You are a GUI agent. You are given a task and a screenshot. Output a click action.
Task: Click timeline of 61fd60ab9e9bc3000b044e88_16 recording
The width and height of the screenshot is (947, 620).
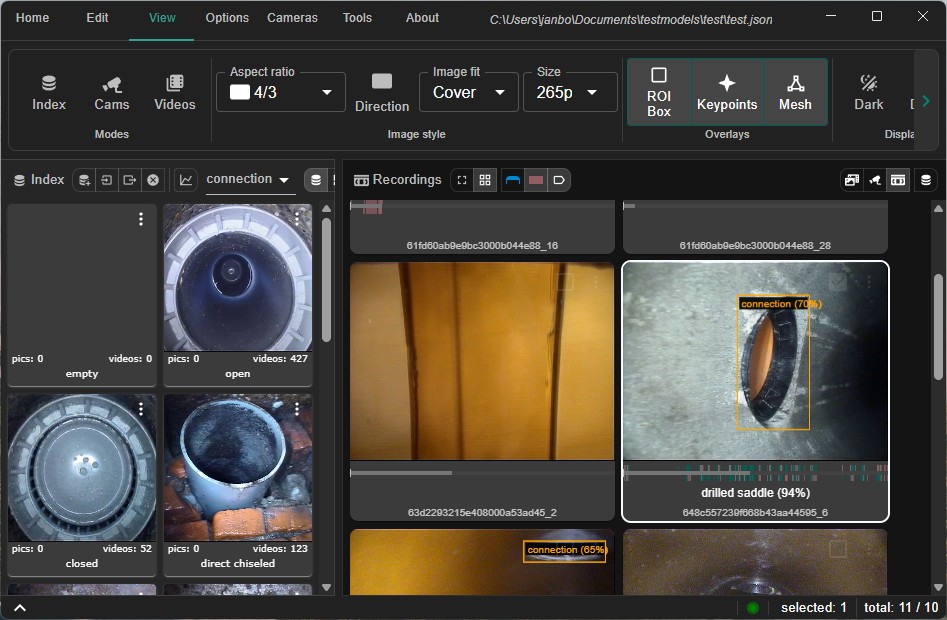click(x=482, y=206)
